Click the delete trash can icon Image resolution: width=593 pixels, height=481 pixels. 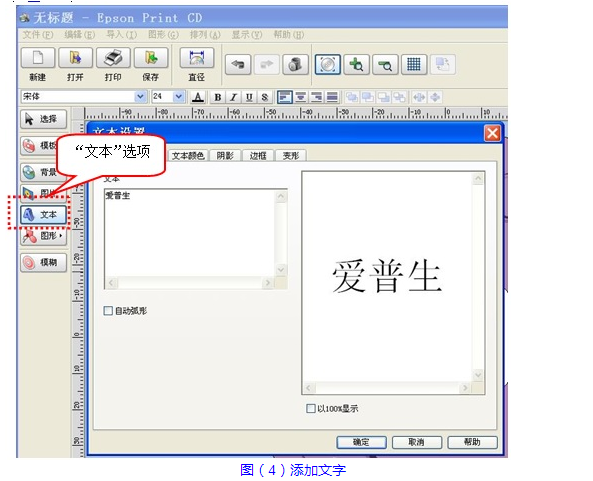[x=295, y=64]
